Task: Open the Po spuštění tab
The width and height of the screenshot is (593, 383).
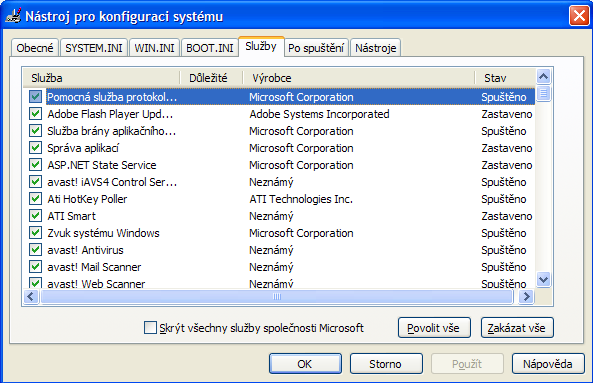Action: point(316,48)
